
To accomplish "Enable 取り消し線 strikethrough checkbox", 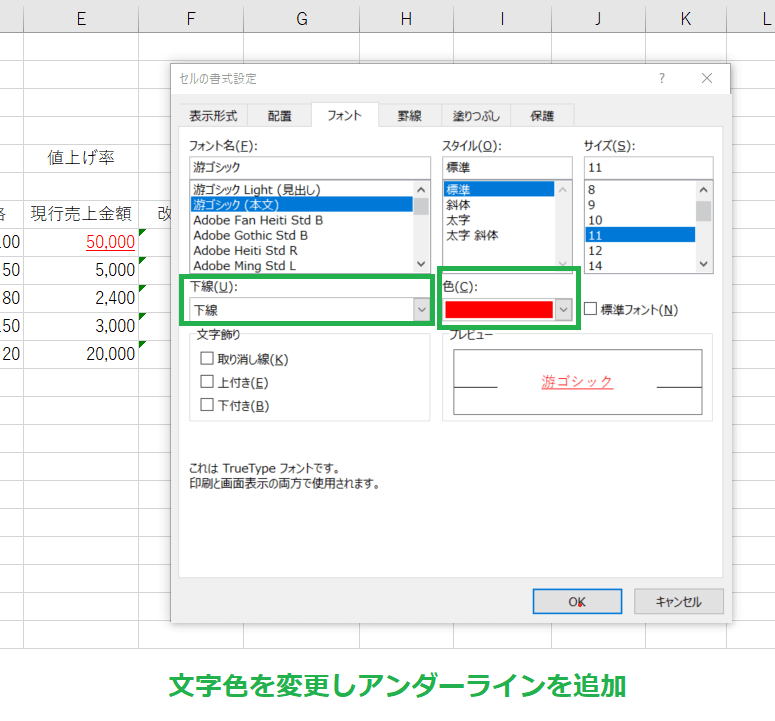I will click(x=207, y=358).
